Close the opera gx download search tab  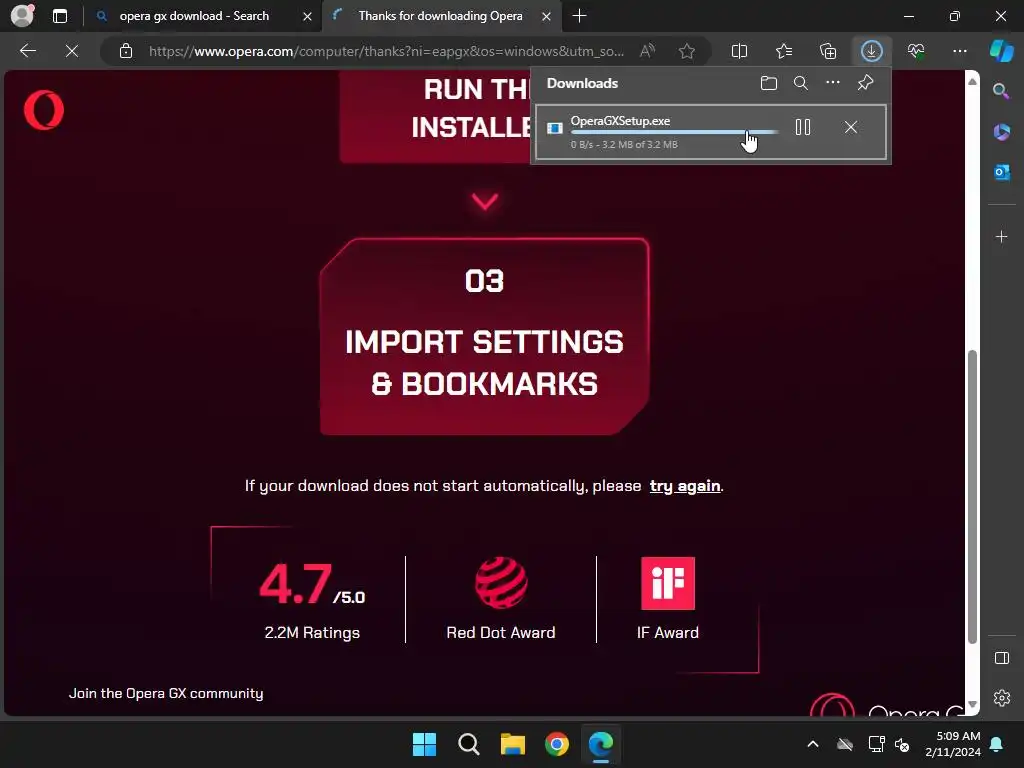[x=307, y=16]
